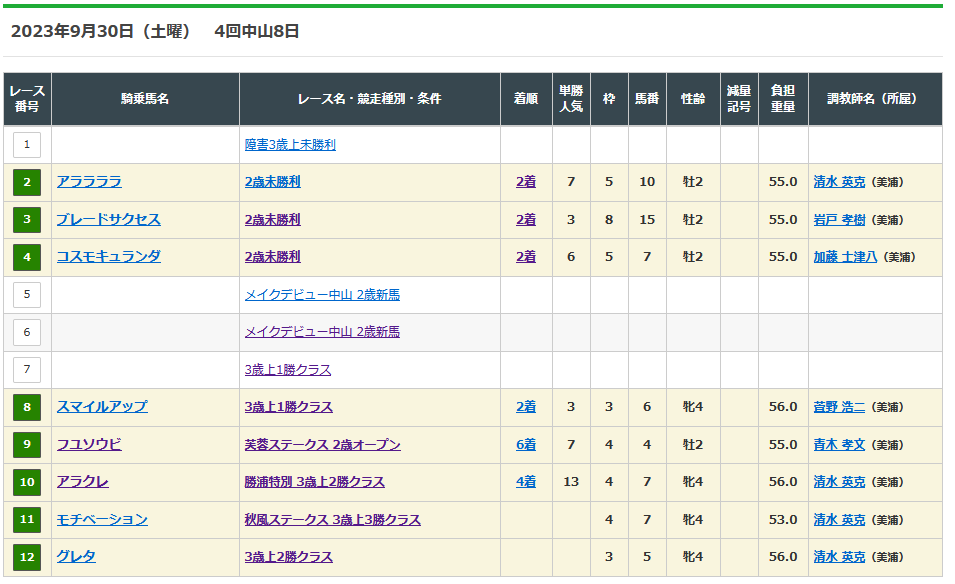Select the green race number 4 badge

click(27, 257)
